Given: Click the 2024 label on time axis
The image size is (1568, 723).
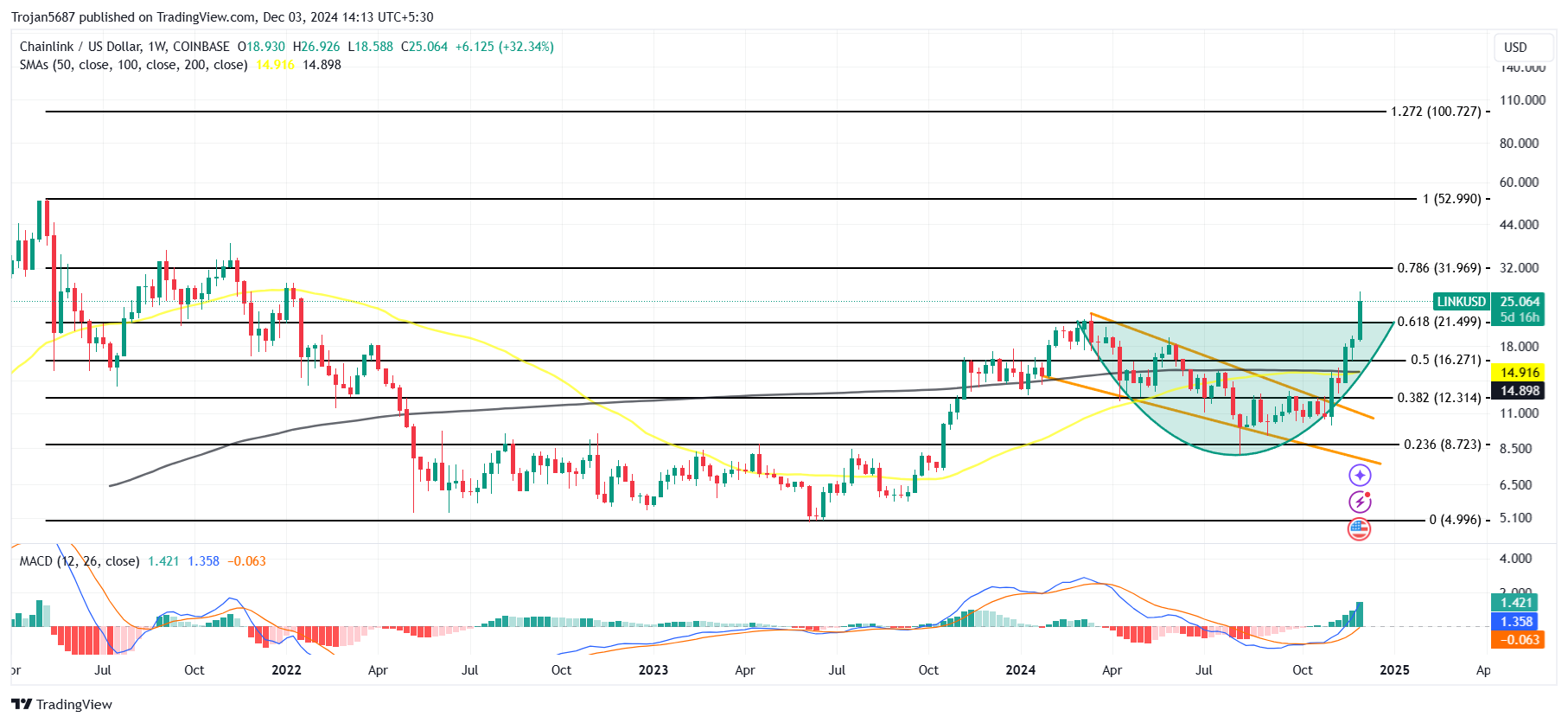Looking at the screenshot, I should coord(1021,670).
